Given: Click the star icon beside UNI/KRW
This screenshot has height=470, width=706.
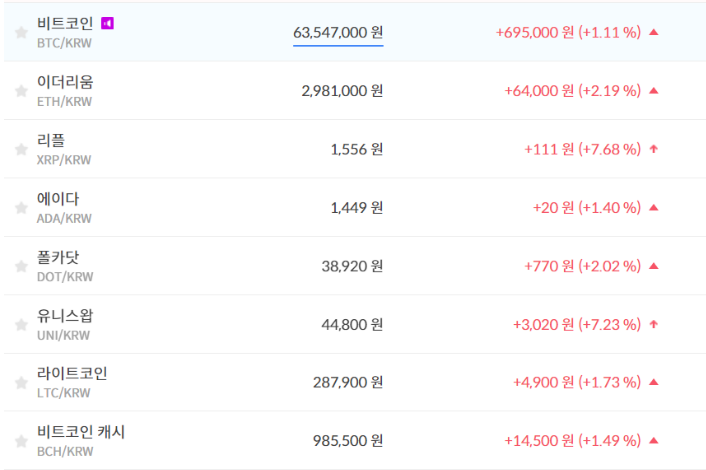Looking at the screenshot, I should [21, 325].
